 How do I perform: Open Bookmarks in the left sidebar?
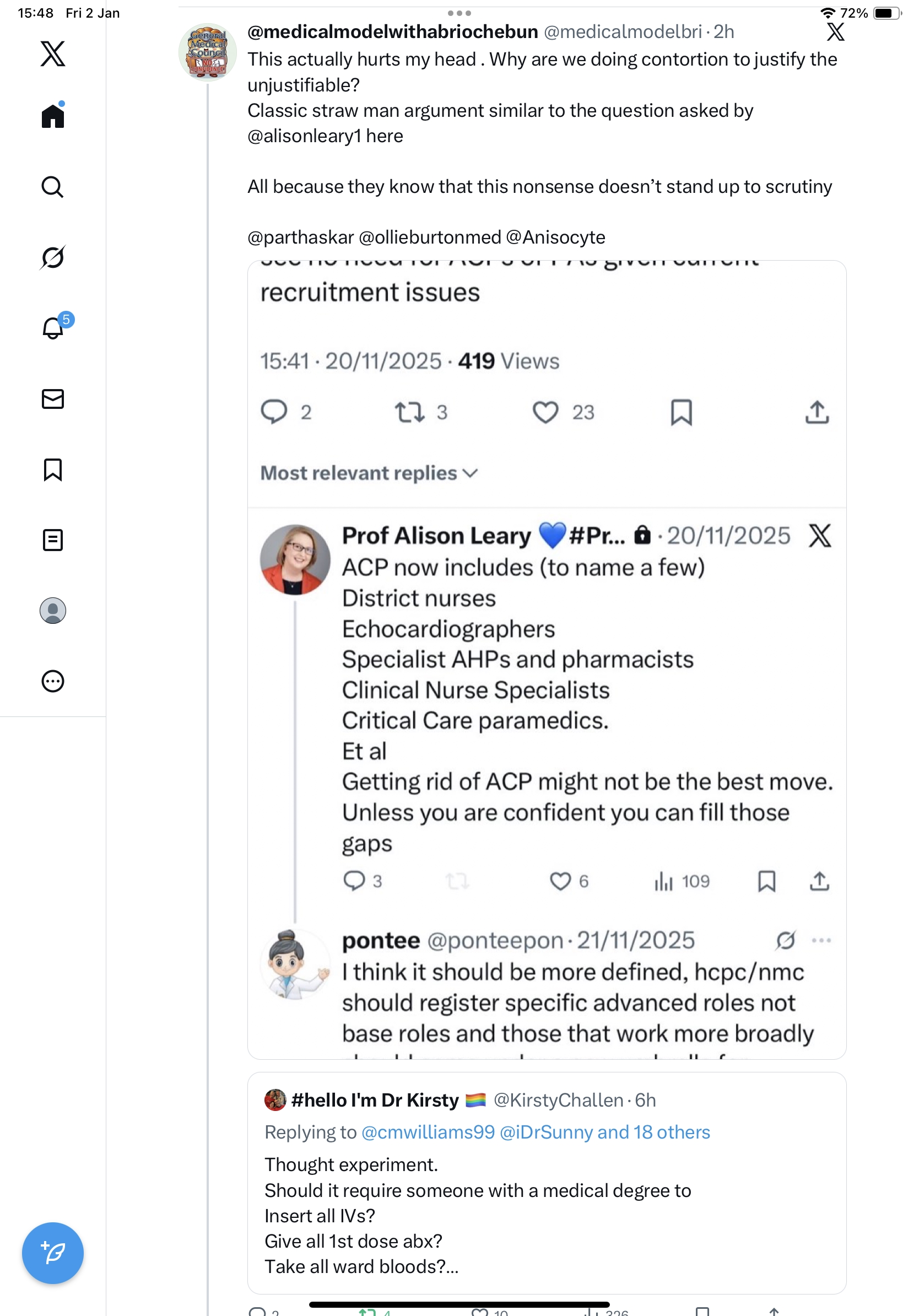click(53, 470)
